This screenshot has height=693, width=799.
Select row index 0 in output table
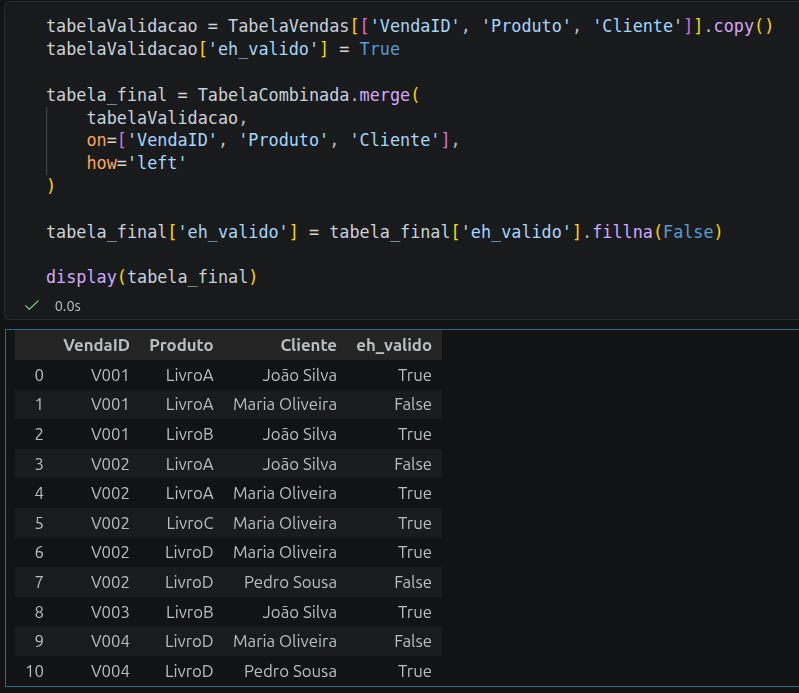pyautogui.click(x=39, y=376)
